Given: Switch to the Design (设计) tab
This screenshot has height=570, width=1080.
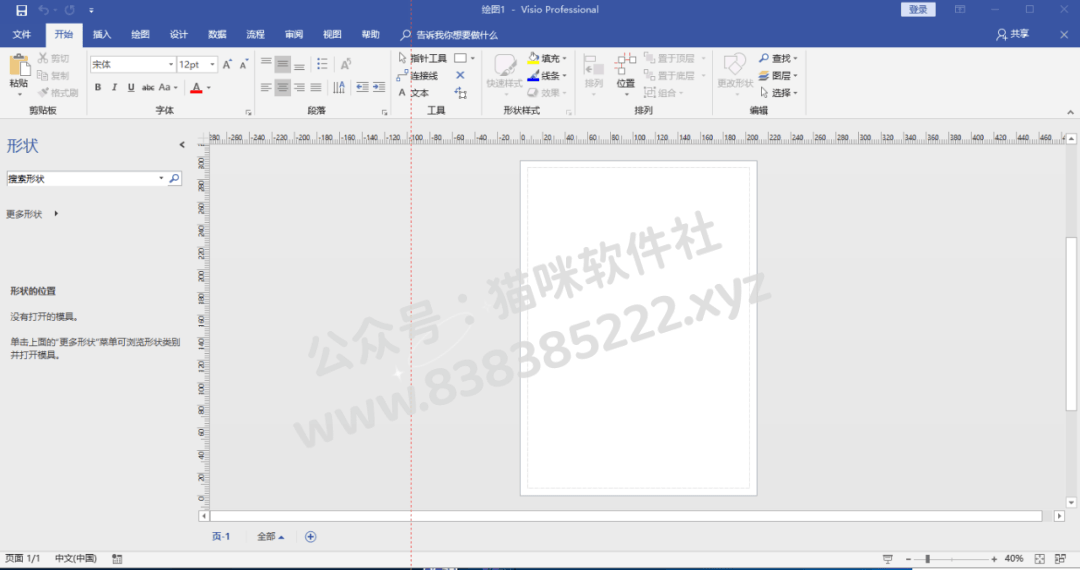Looking at the screenshot, I should [179, 34].
